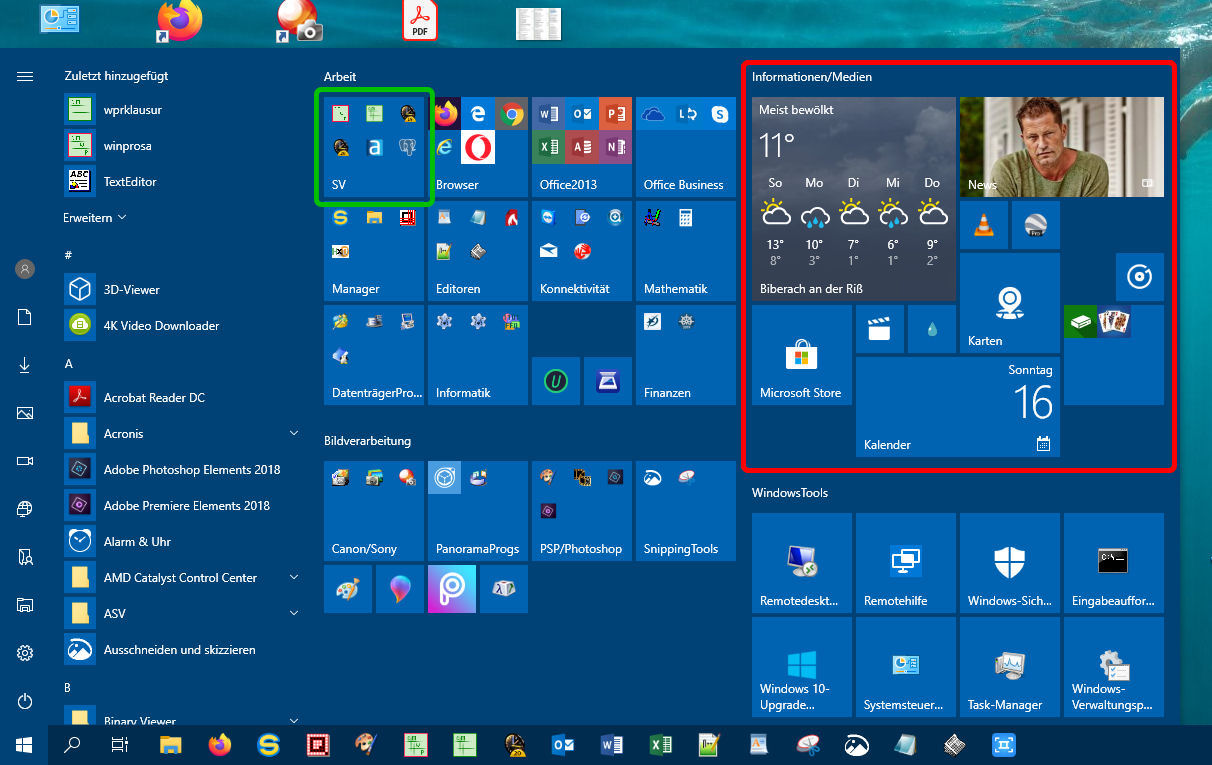Open the Microsoft Store tile
This screenshot has width=1212, height=765.
click(801, 355)
